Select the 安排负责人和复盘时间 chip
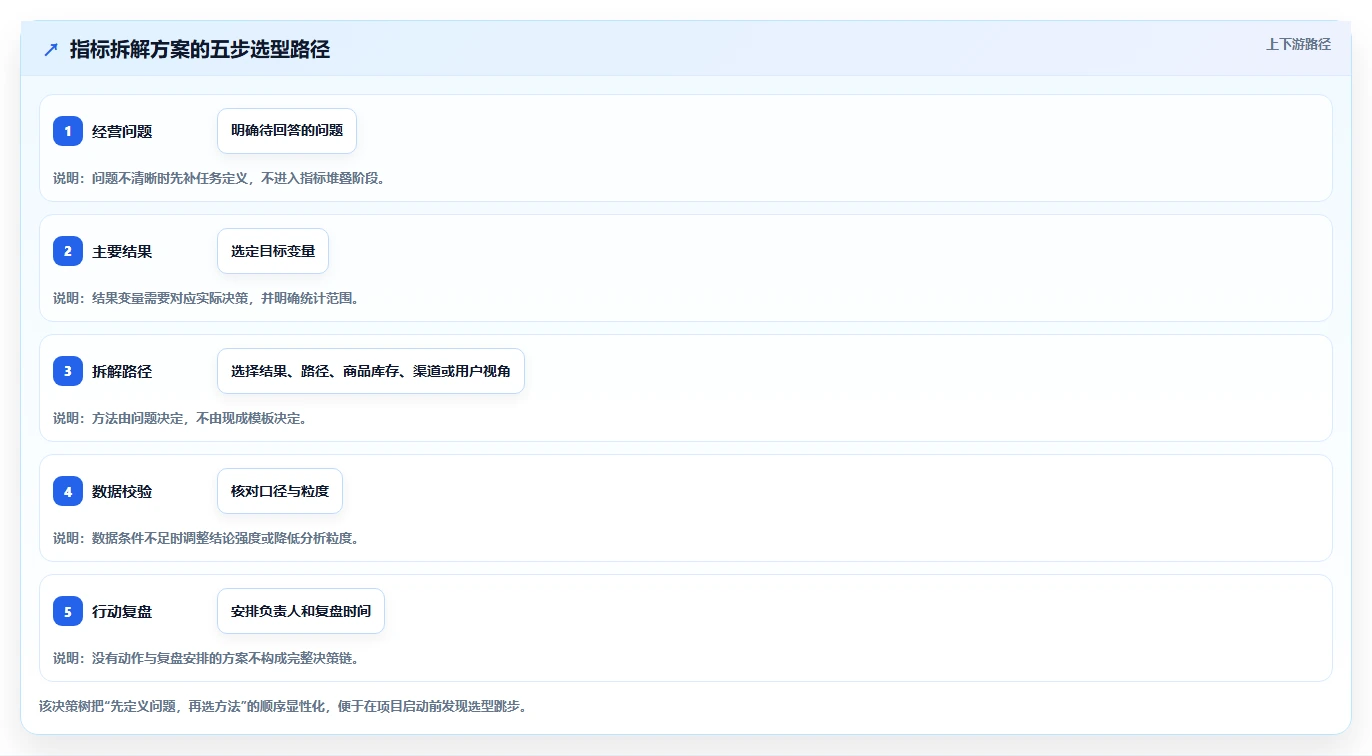The width and height of the screenshot is (1372, 756). coord(301,611)
